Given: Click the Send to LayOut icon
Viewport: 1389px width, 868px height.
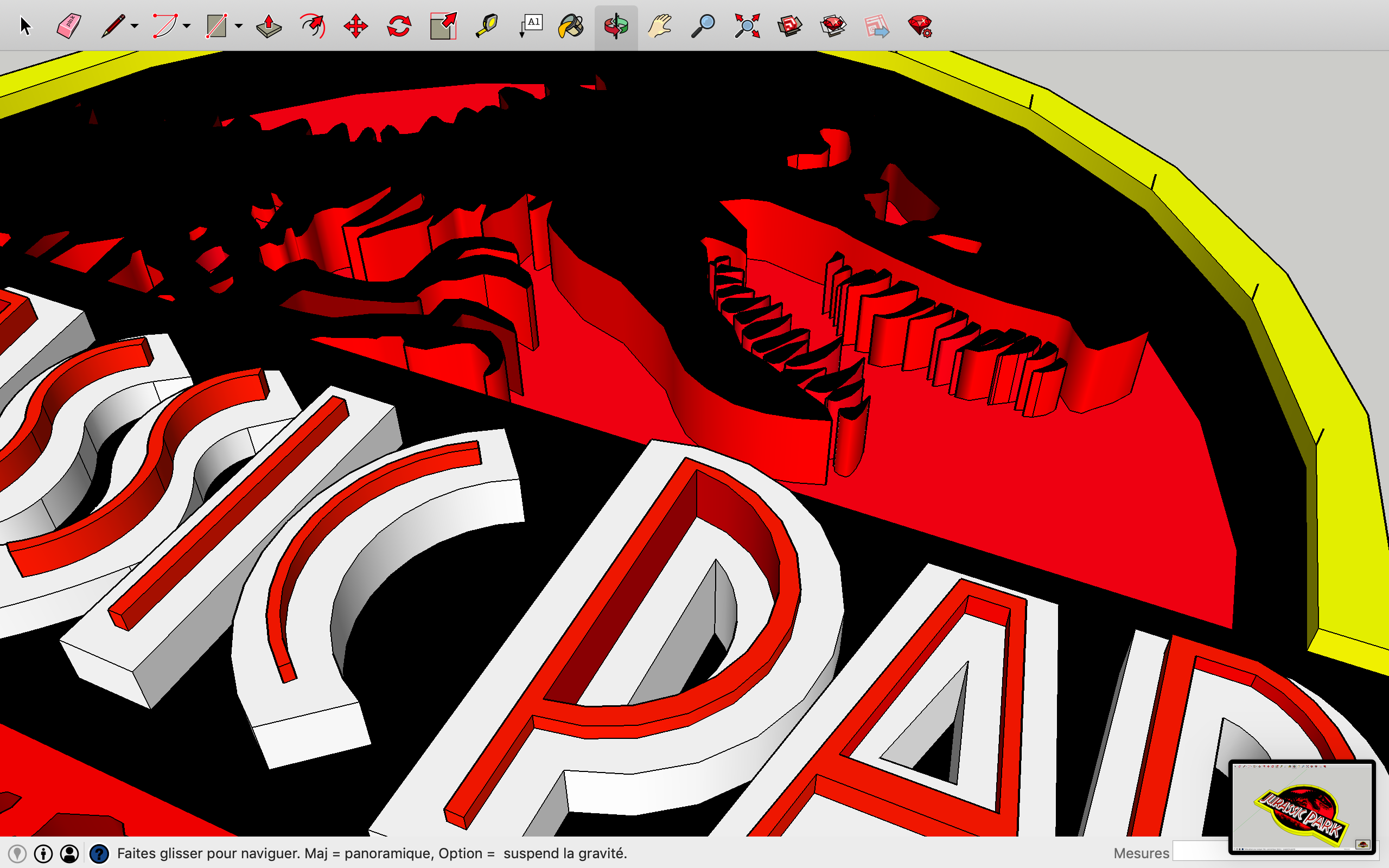Looking at the screenshot, I should pyautogui.click(x=876, y=26).
